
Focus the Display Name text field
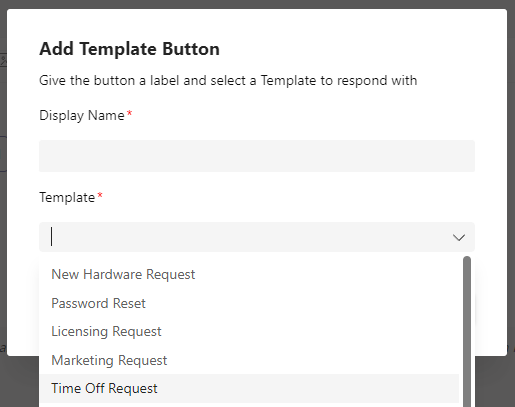pyautogui.click(x=257, y=156)
